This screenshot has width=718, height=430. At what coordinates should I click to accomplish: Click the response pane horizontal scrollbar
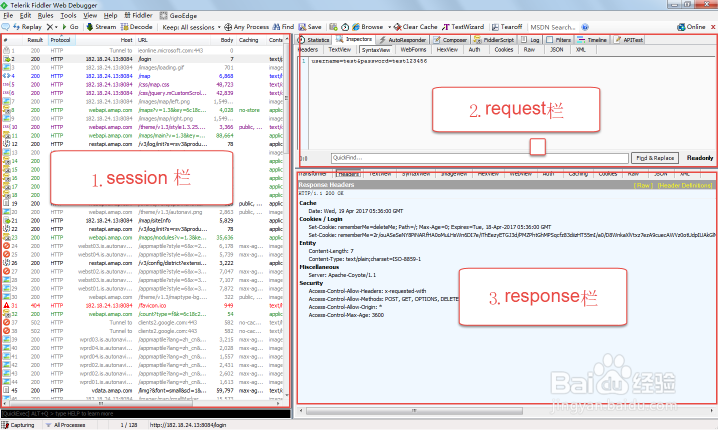pyautogui.click(x=414, y=411)
